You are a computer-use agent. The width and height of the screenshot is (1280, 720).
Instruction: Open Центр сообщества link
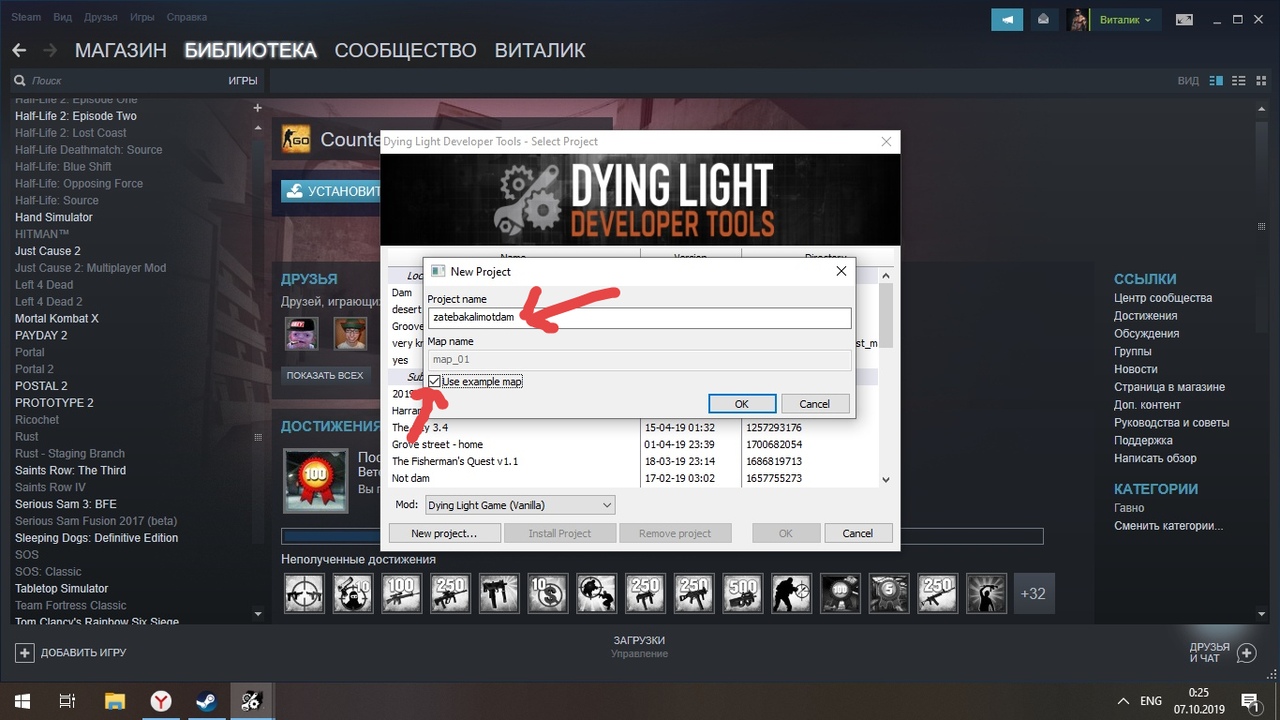point(1163,298)
